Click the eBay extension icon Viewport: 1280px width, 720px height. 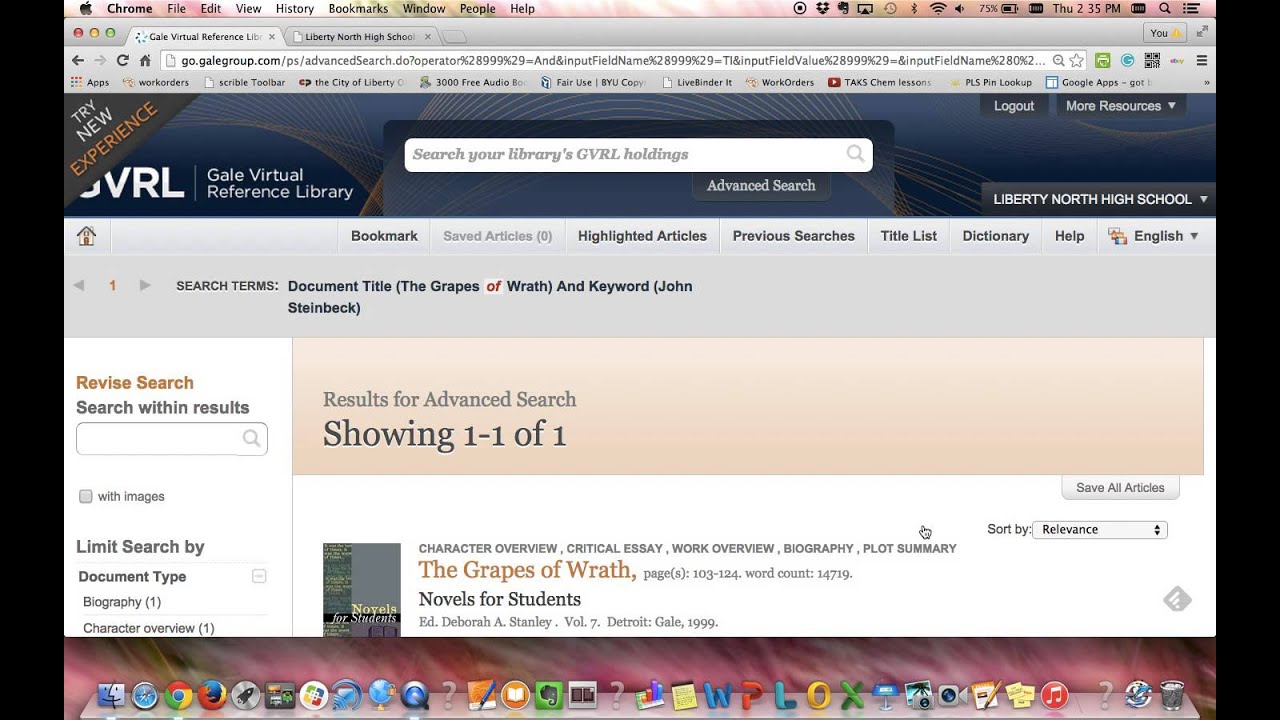[x=1177, y=60]
